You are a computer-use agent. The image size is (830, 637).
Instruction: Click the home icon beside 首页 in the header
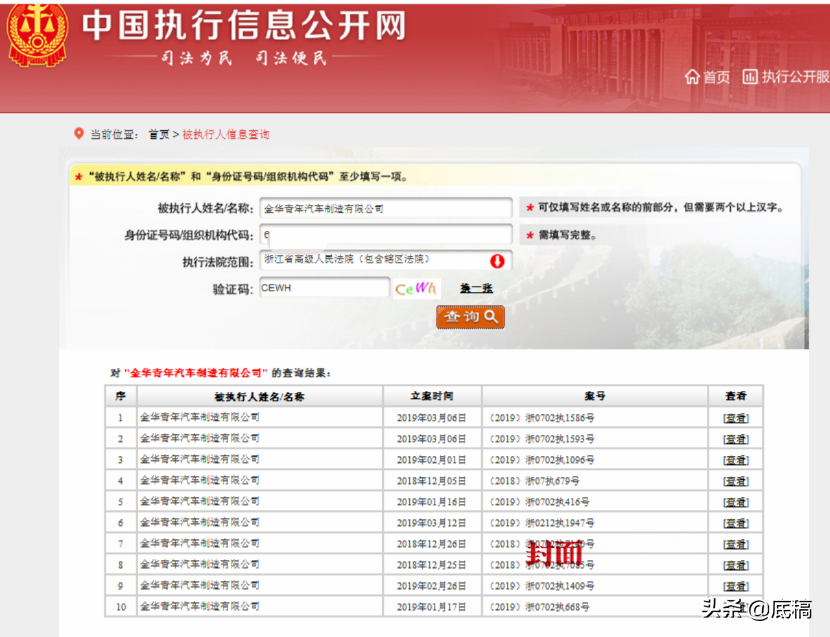[692, 77]
